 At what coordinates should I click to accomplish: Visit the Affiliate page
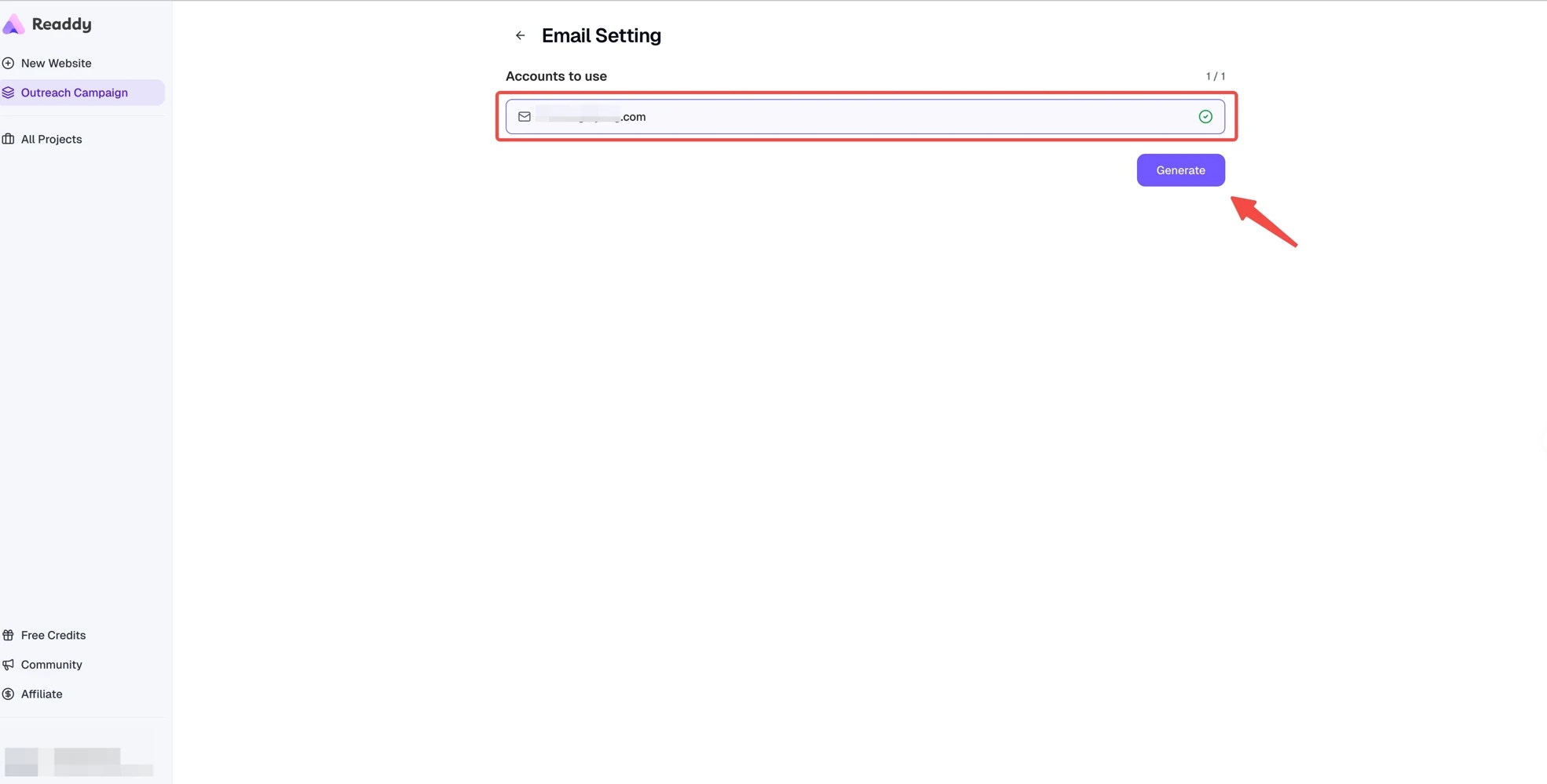coord(42,694)
